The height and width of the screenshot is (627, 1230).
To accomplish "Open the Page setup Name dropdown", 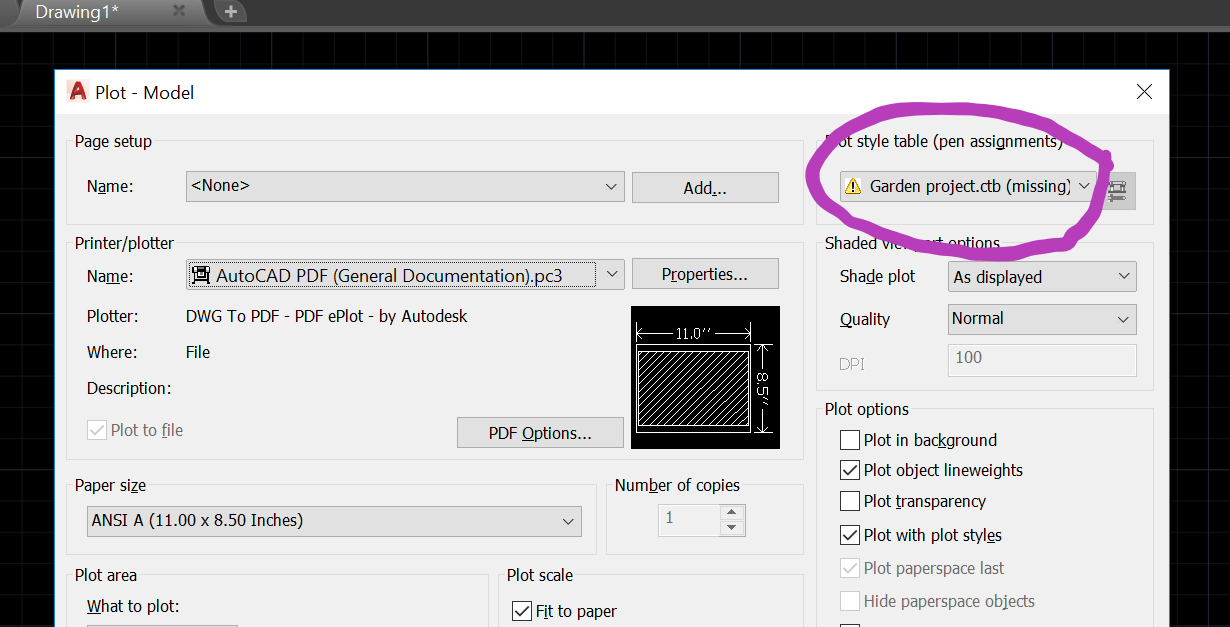I will click(x=405, y=186).
